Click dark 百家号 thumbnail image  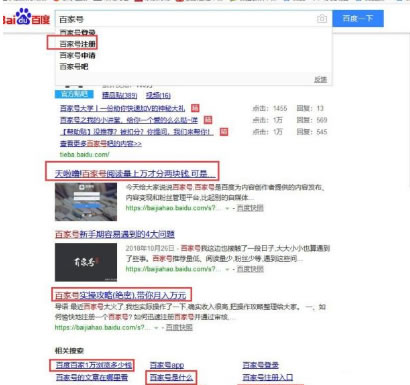point(86,262)
